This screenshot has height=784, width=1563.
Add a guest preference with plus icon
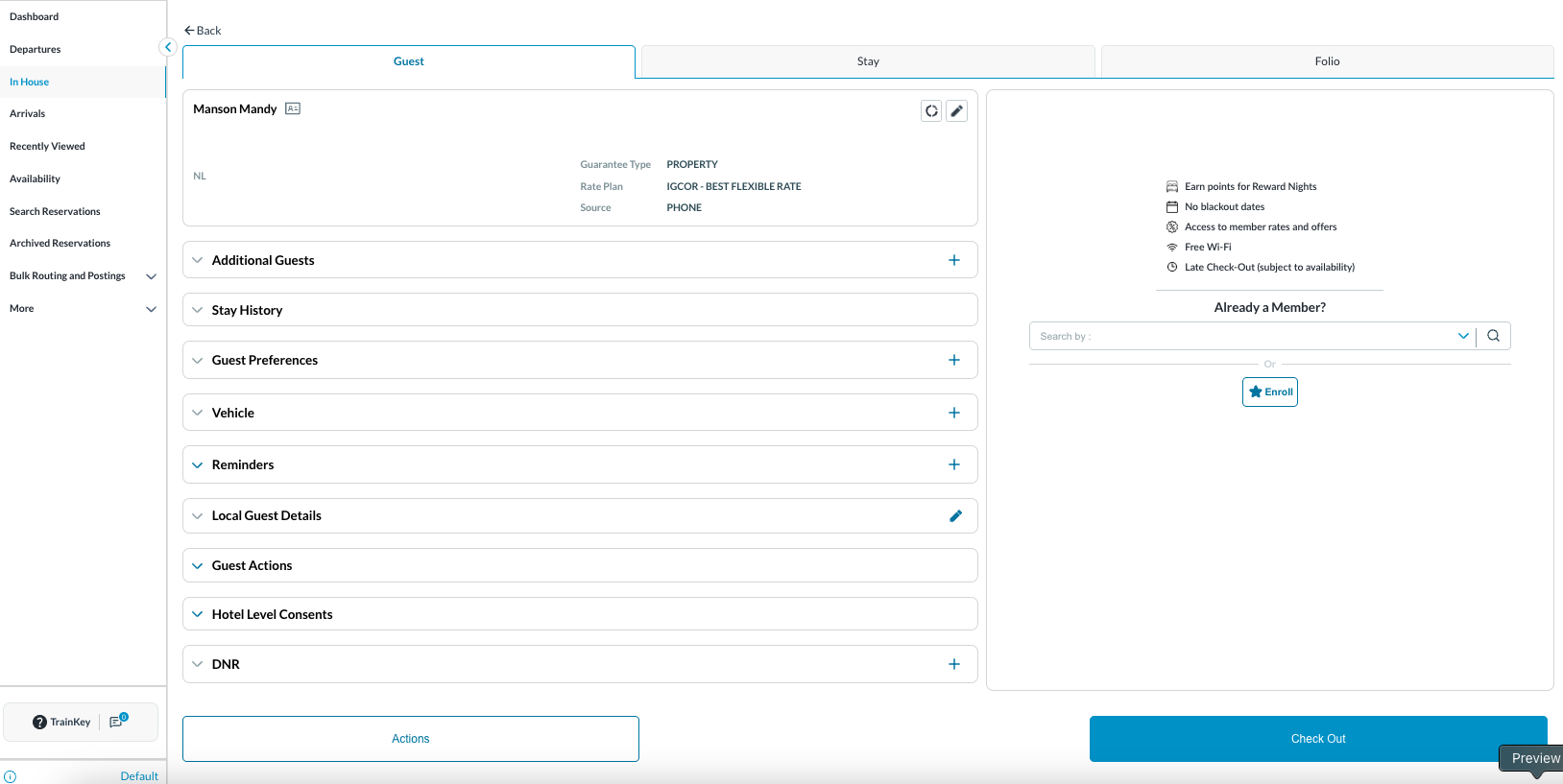(954, 360)
